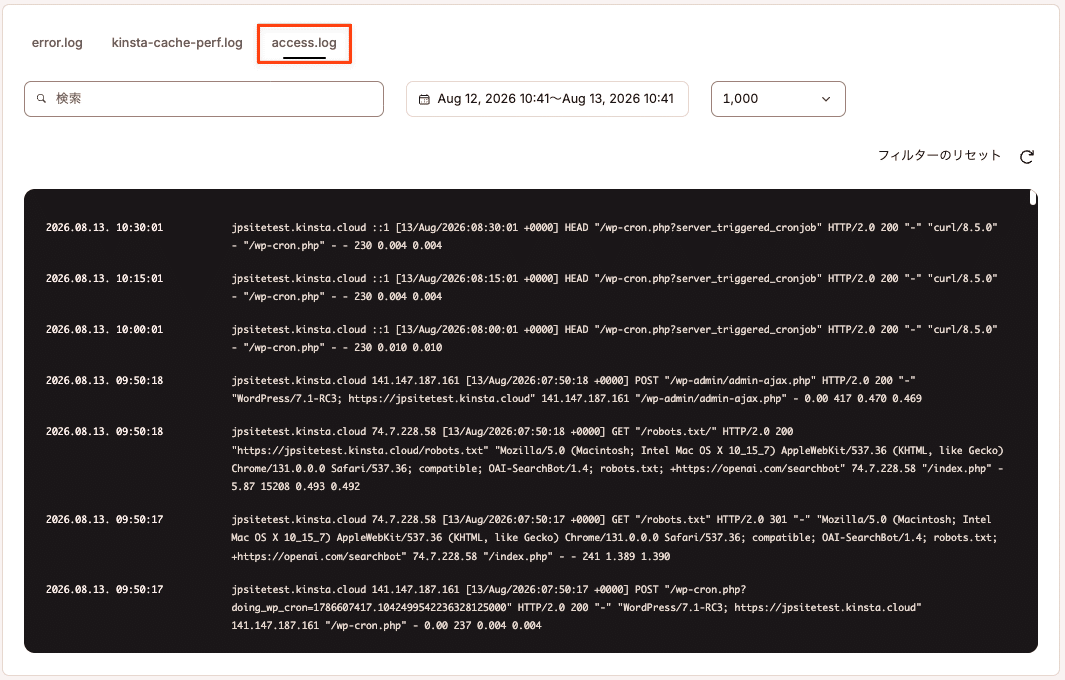The height and width of the screenshot is (680, 1065).
Task: Click the calendar icon in date picker
Action: click(x=424, y=99)
